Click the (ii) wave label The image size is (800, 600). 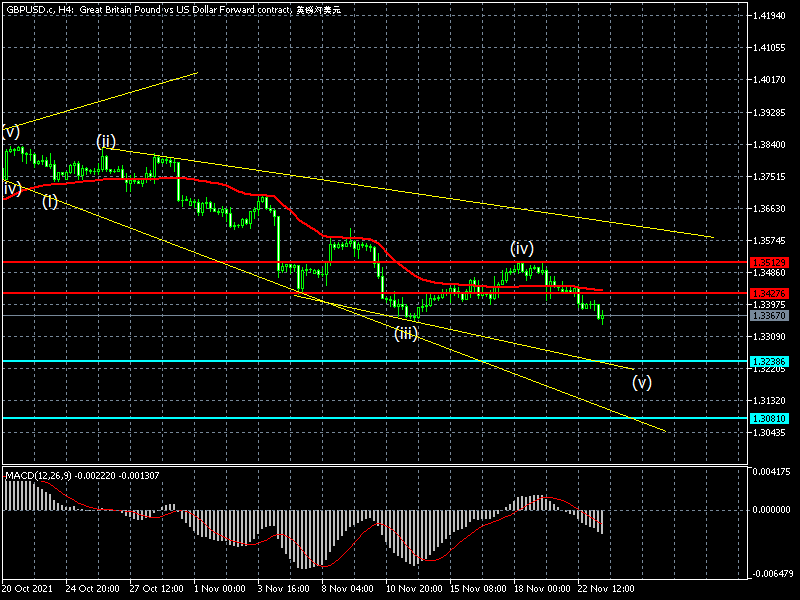[x=106, y=141]
